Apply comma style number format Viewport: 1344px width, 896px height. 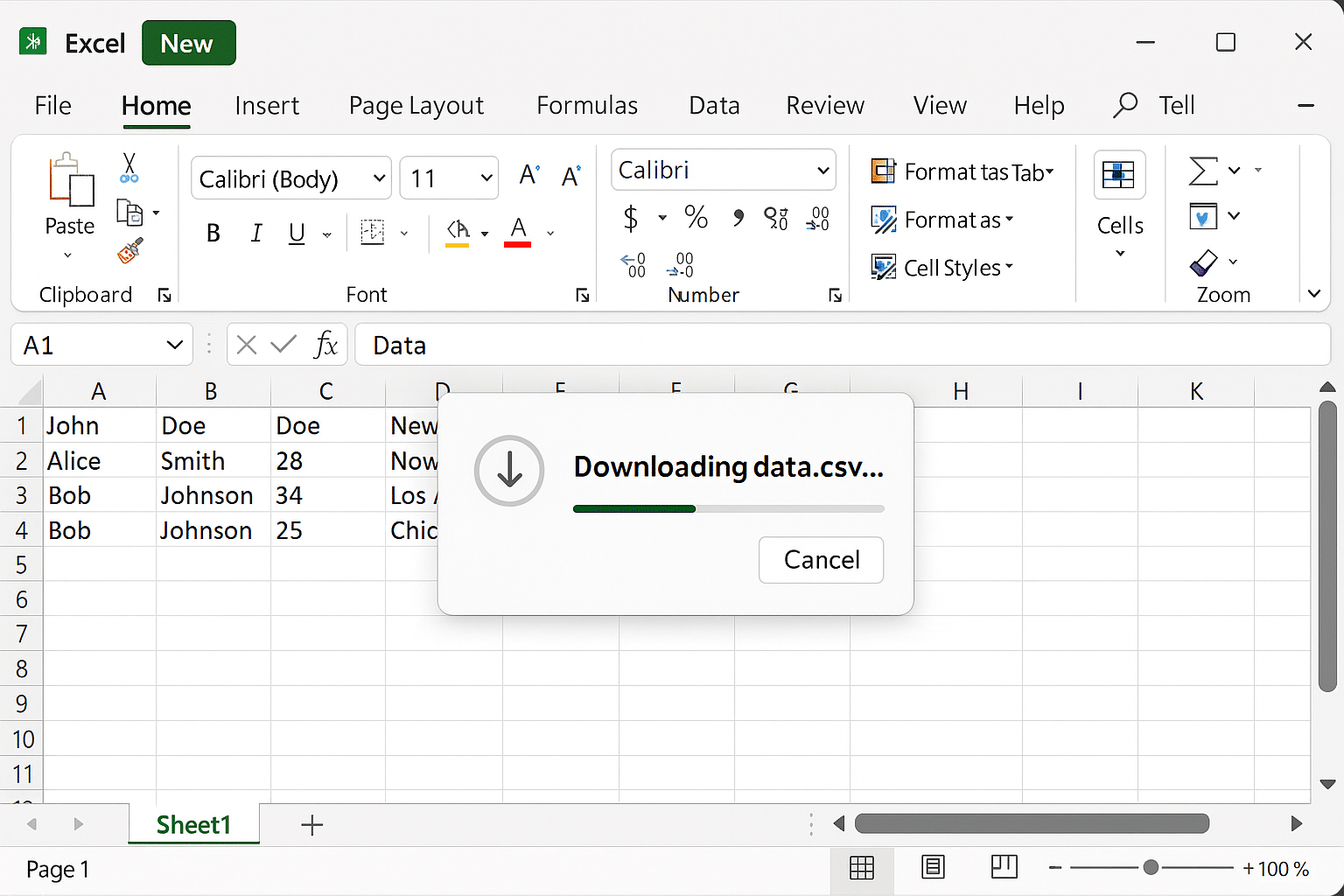738,217
